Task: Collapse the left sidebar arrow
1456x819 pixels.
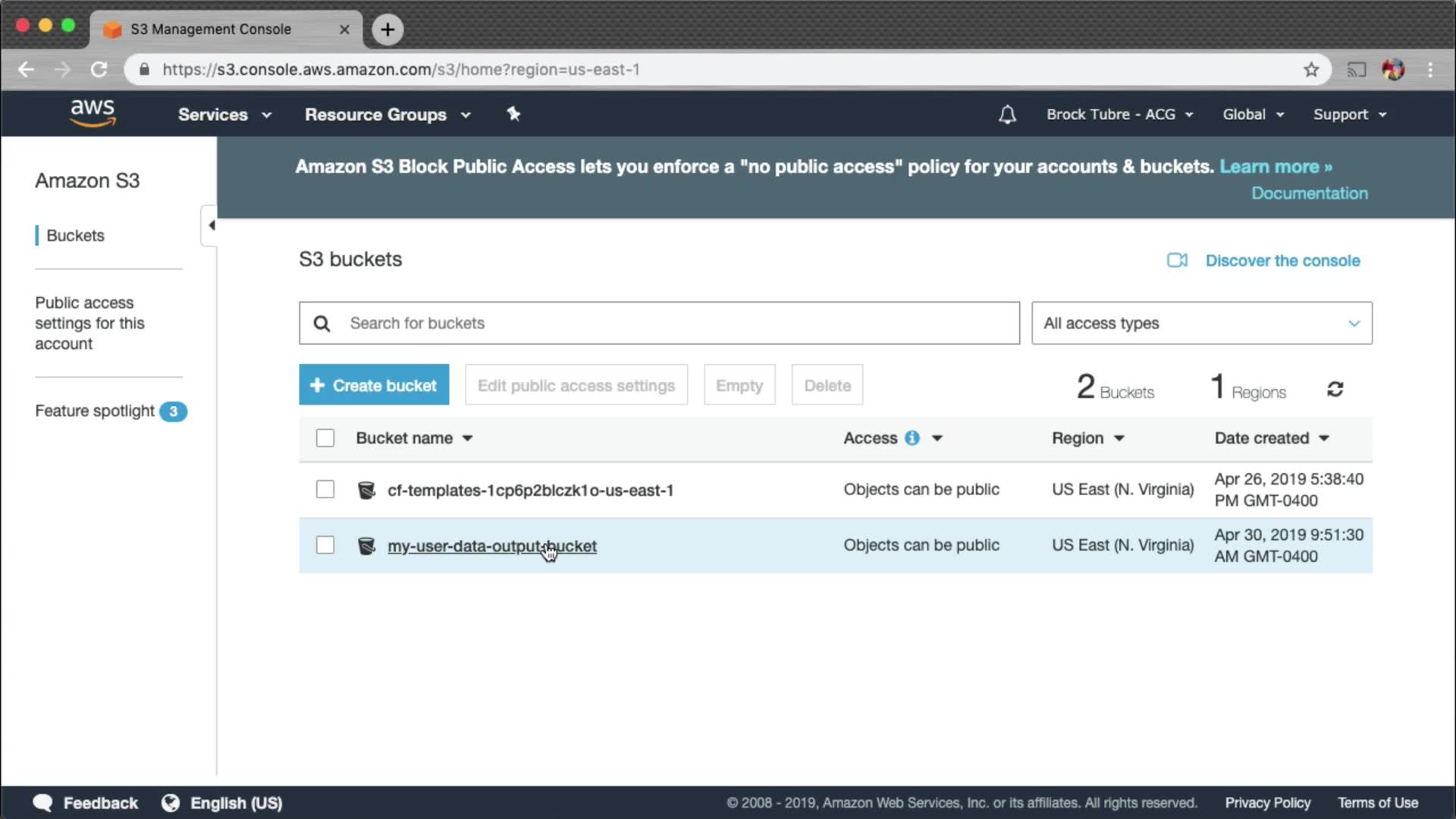Action: click(x=211, y=225)
